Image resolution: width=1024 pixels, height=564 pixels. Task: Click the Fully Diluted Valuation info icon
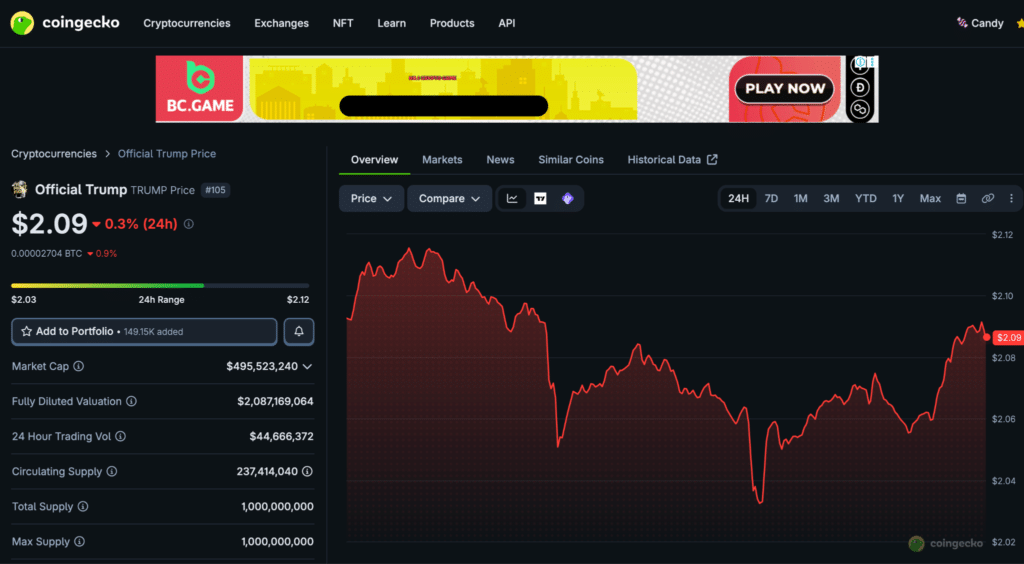pos(131,401)
